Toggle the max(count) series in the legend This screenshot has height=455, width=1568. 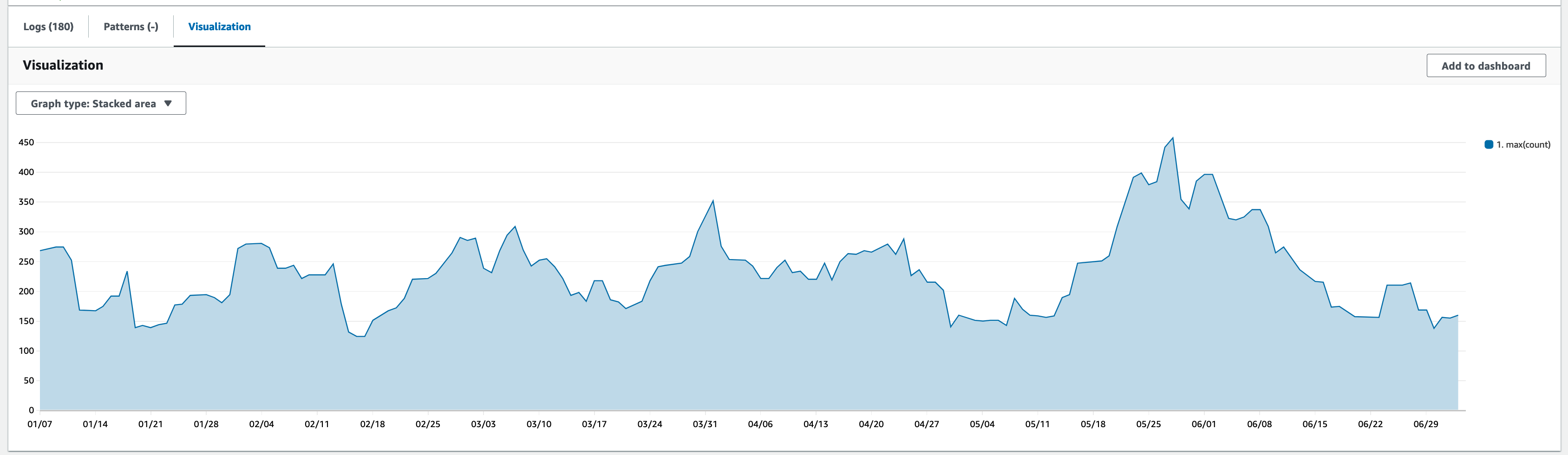(x=1516, y=144)
